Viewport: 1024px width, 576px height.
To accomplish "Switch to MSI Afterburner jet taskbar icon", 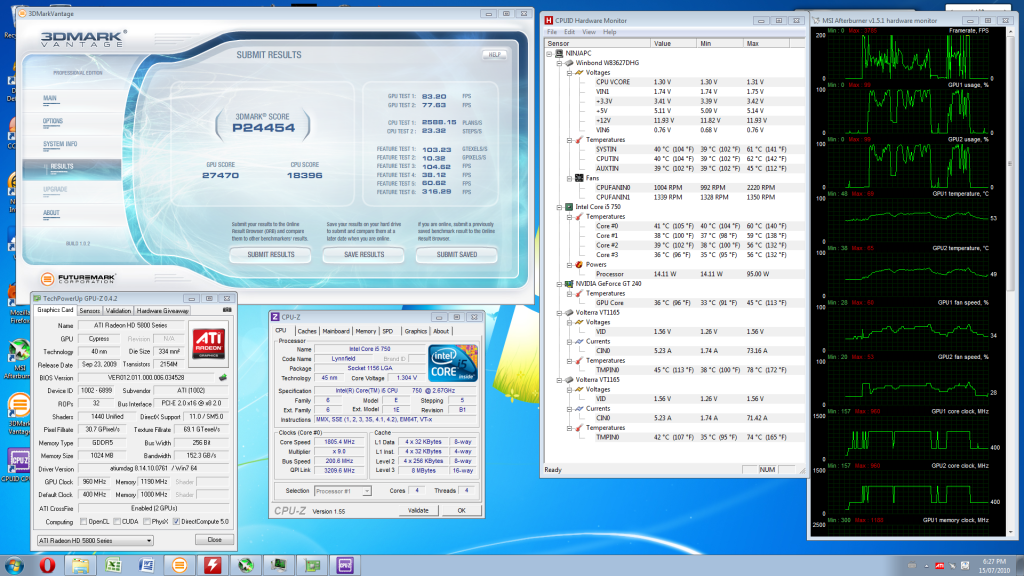I will pos(246,565).
